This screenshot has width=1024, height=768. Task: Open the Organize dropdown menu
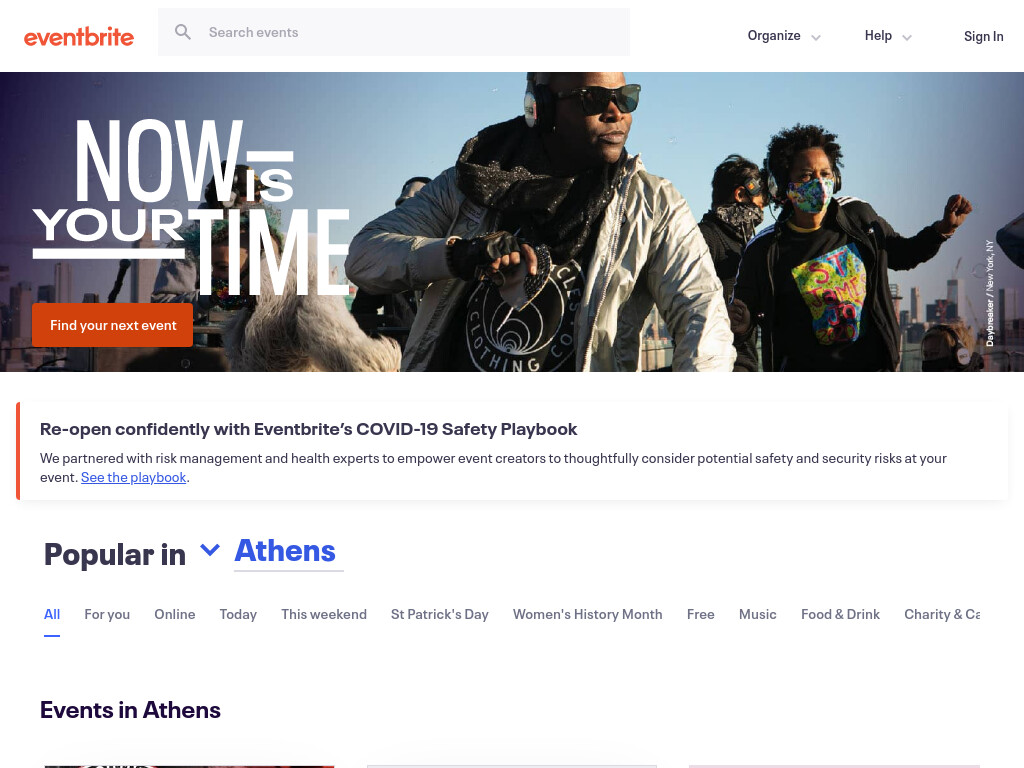click(x=784, y=36)
